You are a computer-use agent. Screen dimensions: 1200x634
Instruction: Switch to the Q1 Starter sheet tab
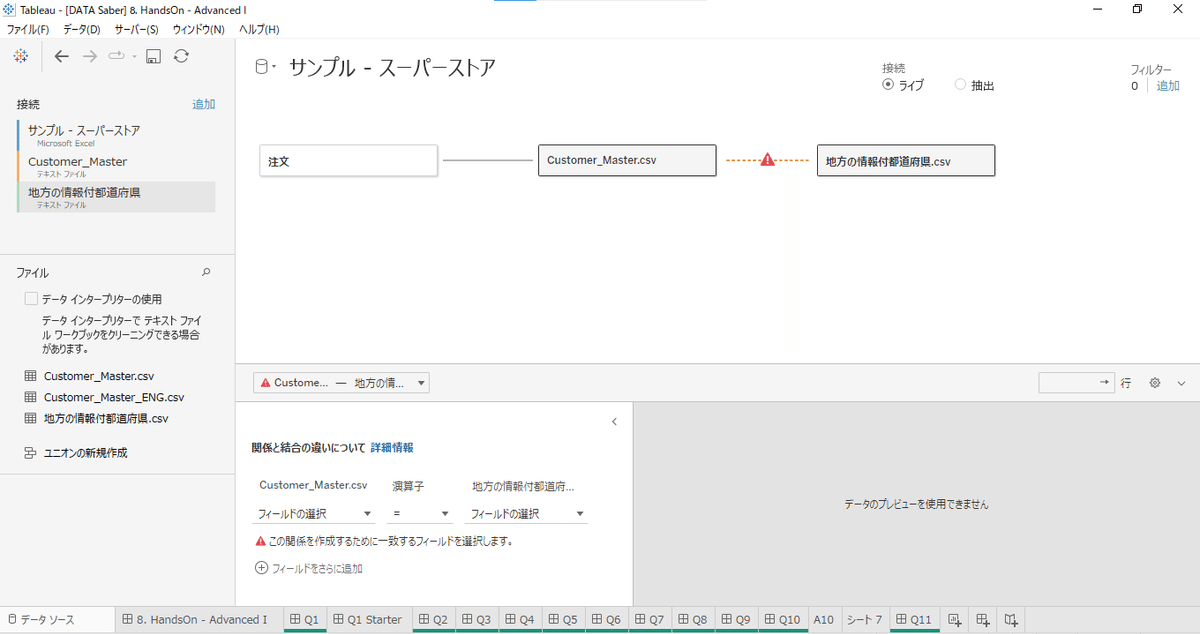point(367,620)
